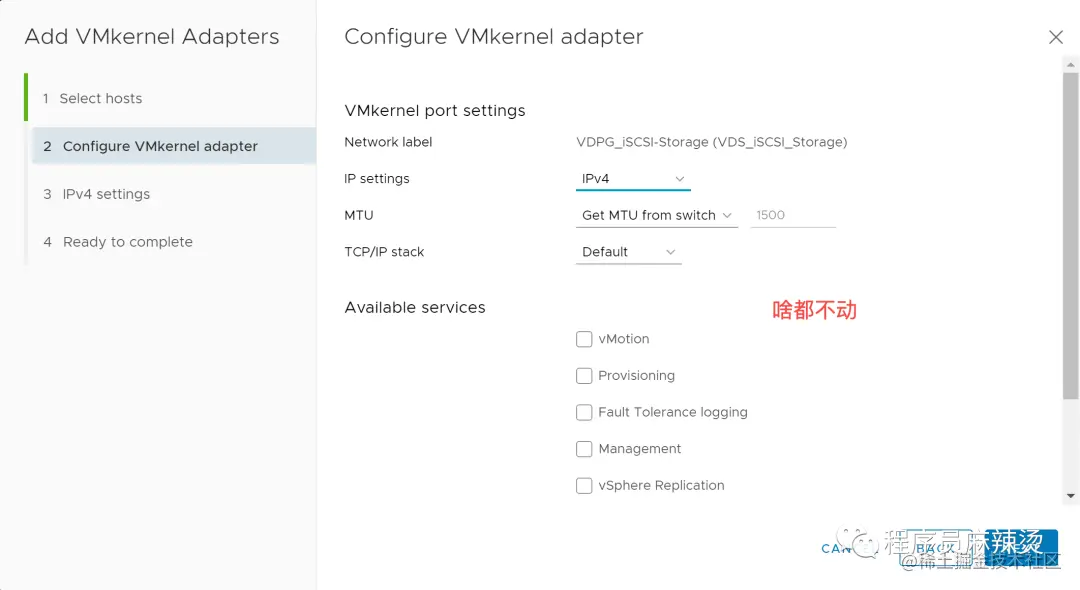Expand the TCP/IP stack Default dropdown

pos(628,252)
